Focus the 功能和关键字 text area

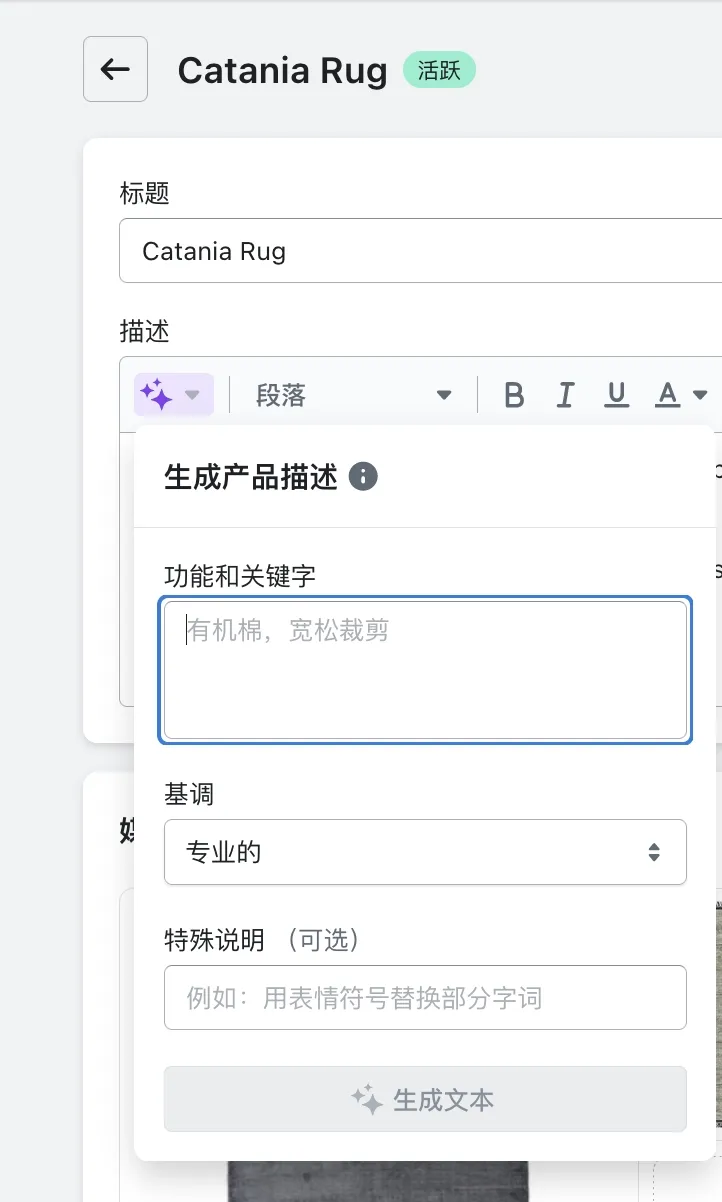pos(425,669)
